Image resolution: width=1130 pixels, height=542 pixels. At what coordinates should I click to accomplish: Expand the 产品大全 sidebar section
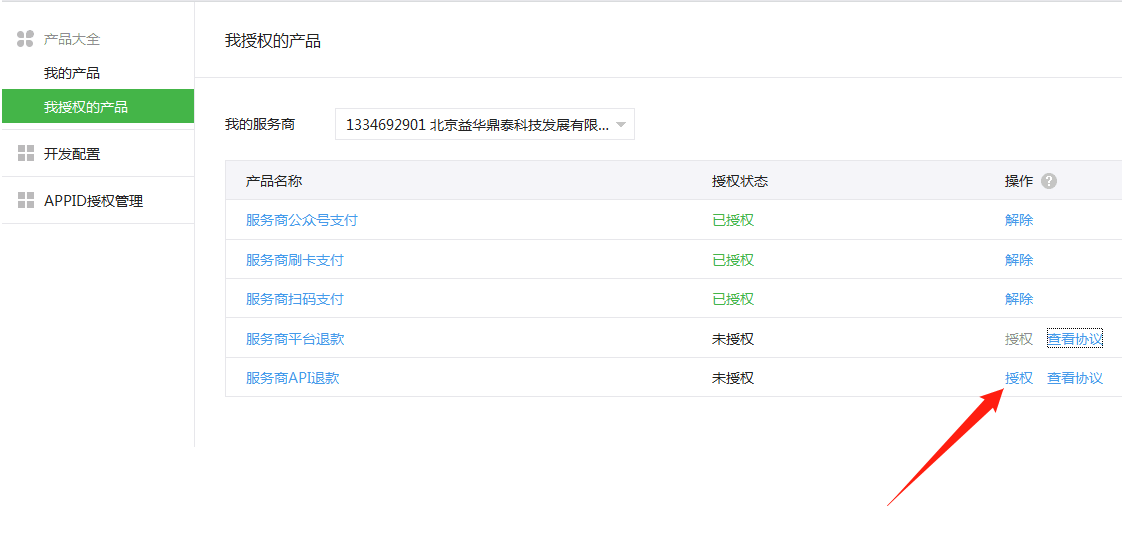pyautogui.click(x=72, y=39)
